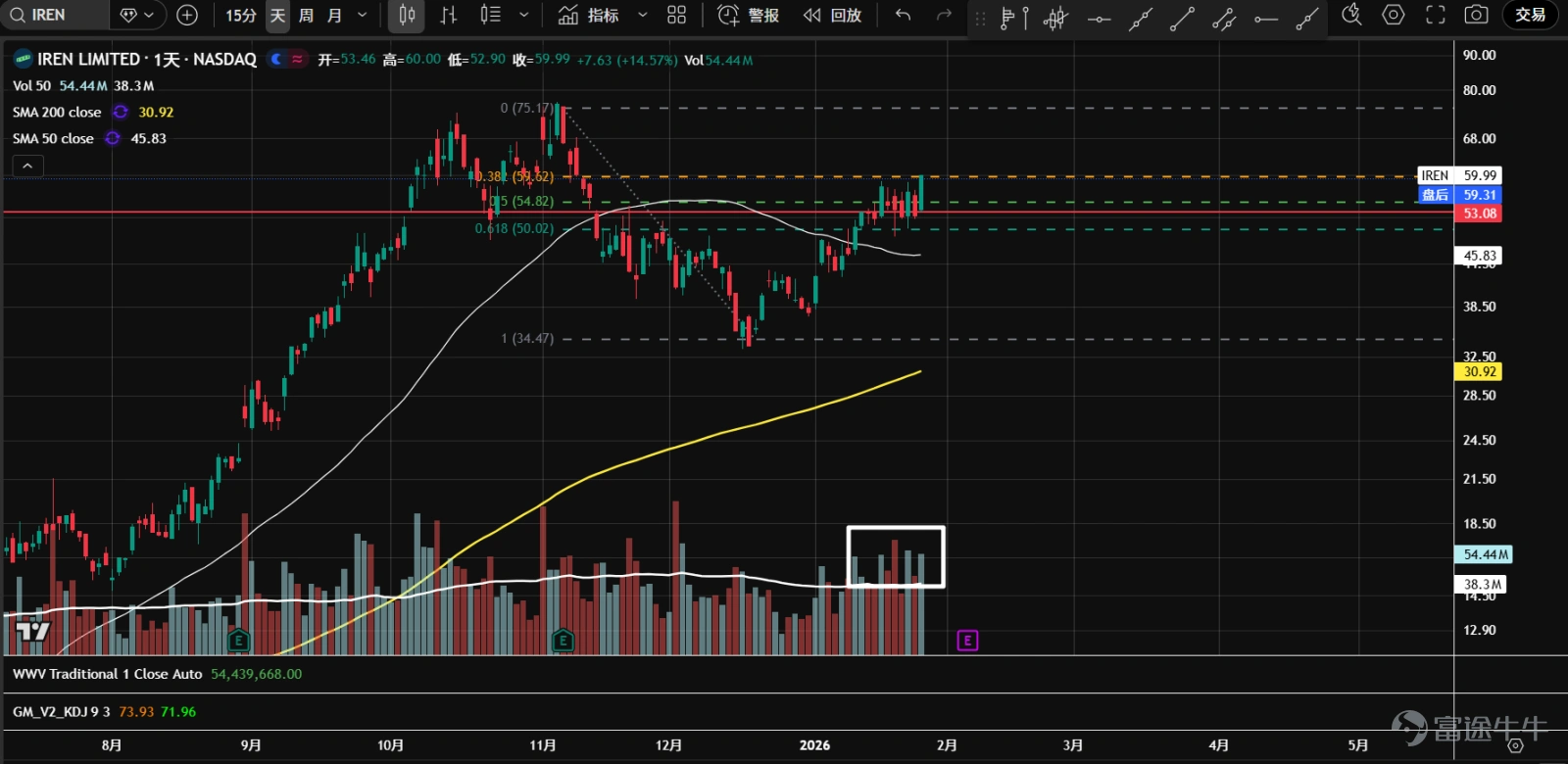Select the 0.618 (50.02) Fibonacci level

coord(514,229)
